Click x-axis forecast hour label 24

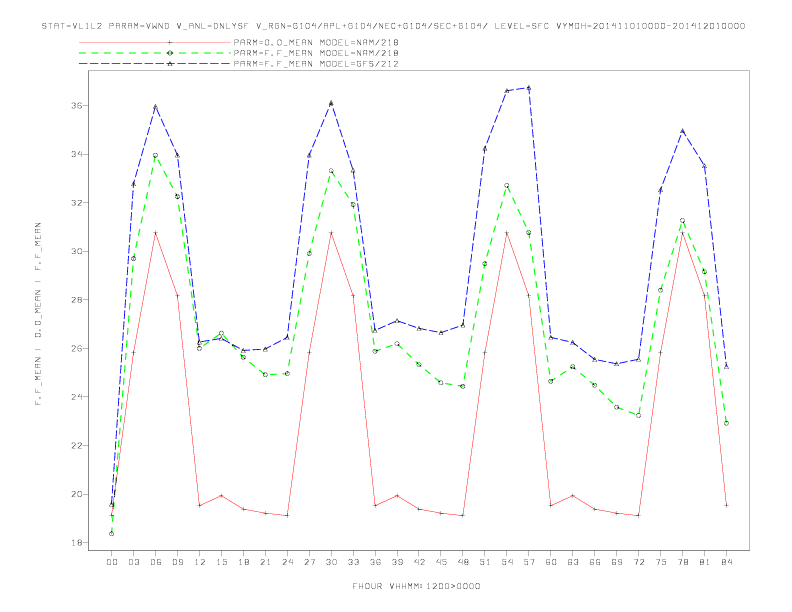(287, 562)
